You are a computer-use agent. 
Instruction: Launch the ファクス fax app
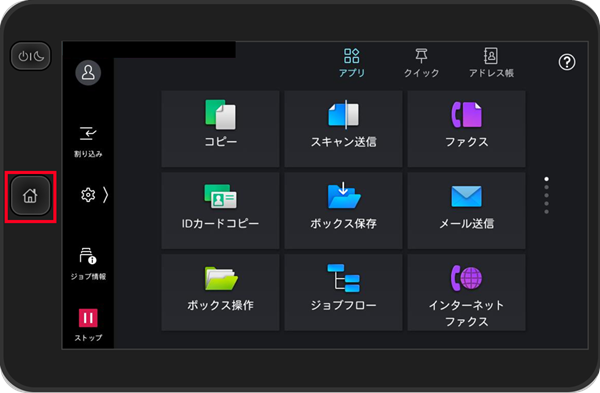(466, 129)
